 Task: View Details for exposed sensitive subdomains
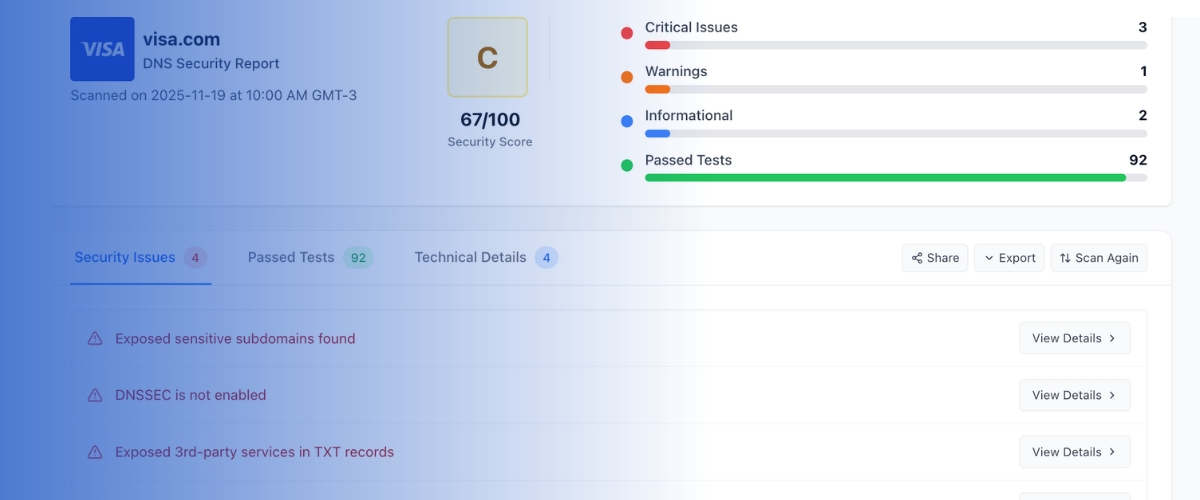click(1075, 338)
